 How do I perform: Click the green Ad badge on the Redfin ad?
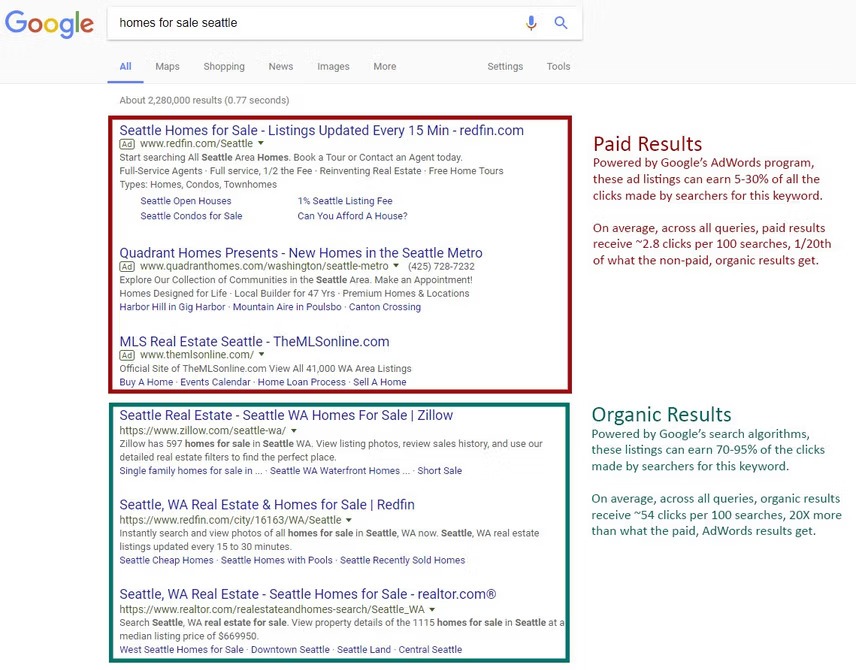pyautogui.click(x=126, y=144)
